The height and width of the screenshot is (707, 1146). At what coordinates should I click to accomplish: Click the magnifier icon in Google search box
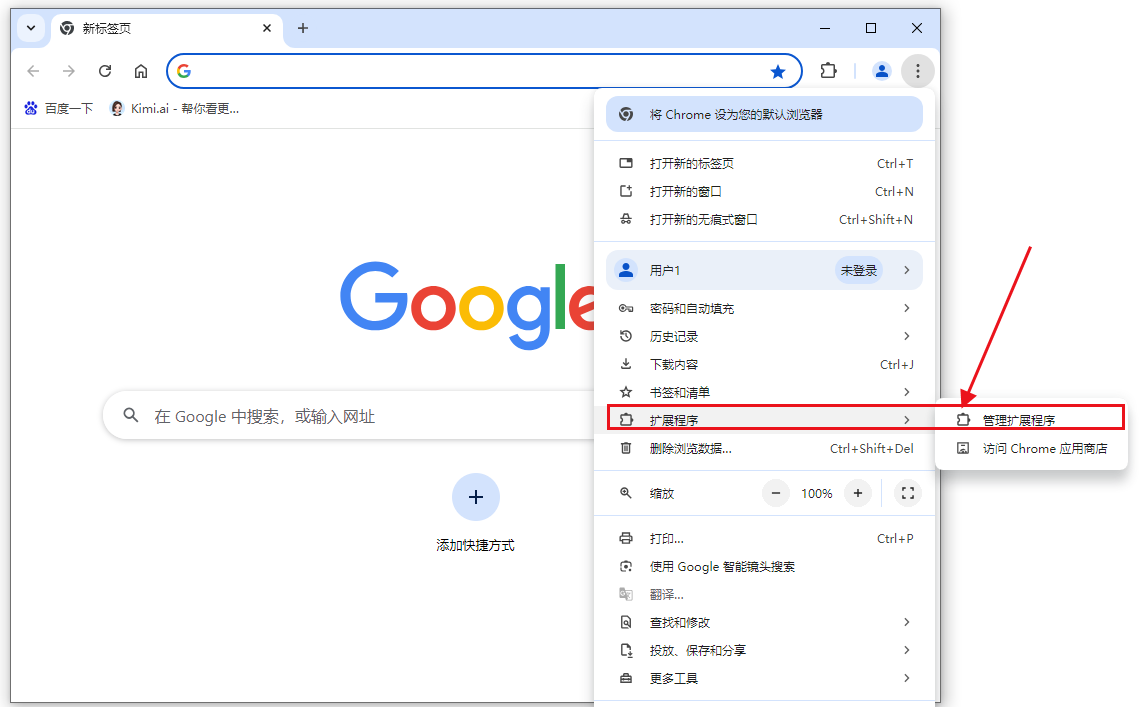pyautogui.click(x=131, y=415)
